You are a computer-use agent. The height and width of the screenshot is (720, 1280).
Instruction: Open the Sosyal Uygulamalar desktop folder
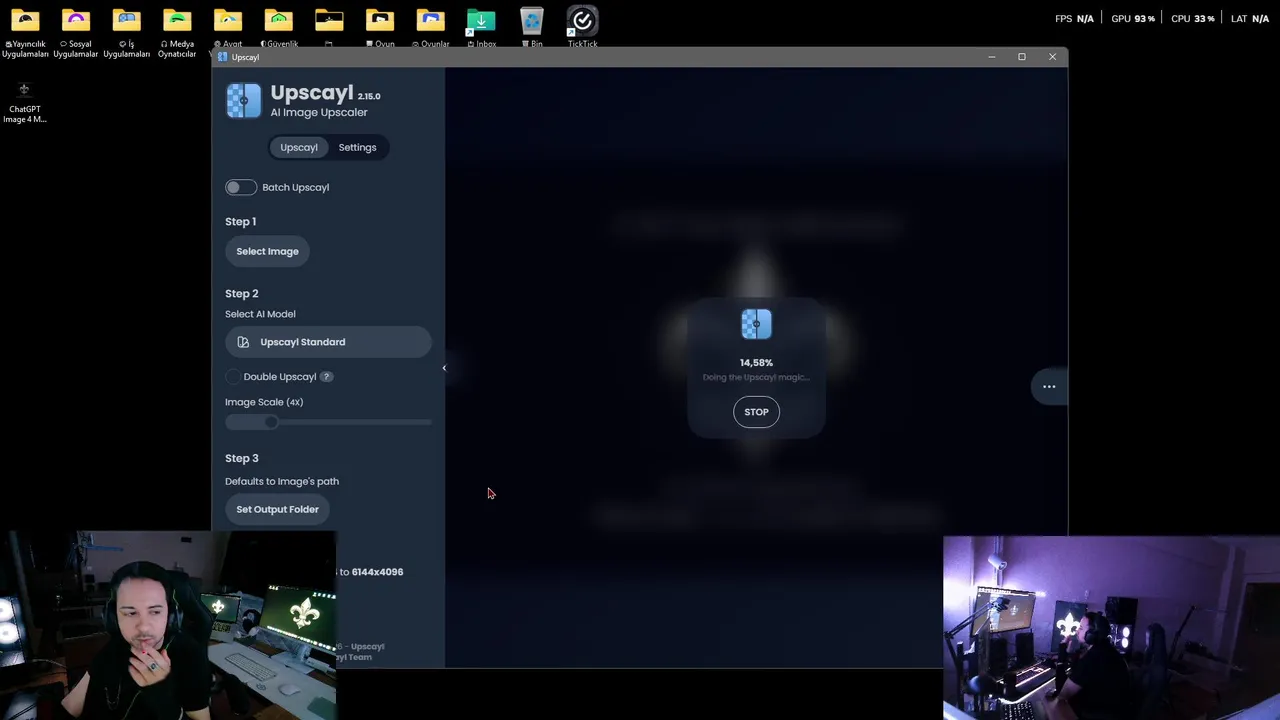[x=76, y=30]
